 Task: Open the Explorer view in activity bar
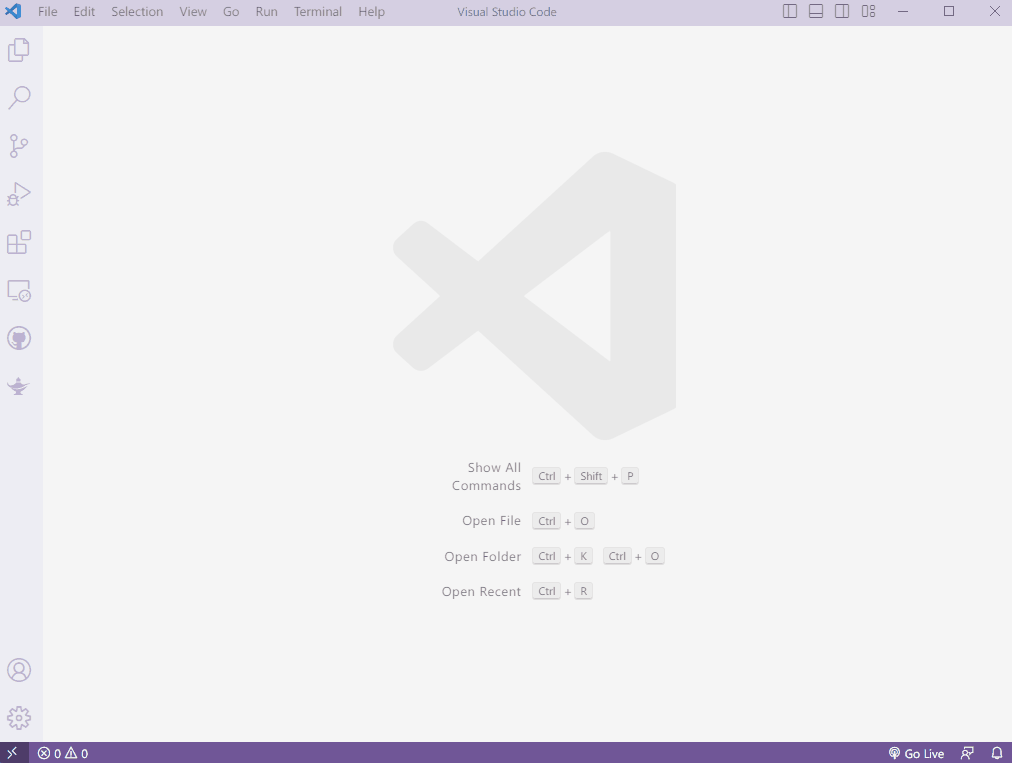(19, 50)
